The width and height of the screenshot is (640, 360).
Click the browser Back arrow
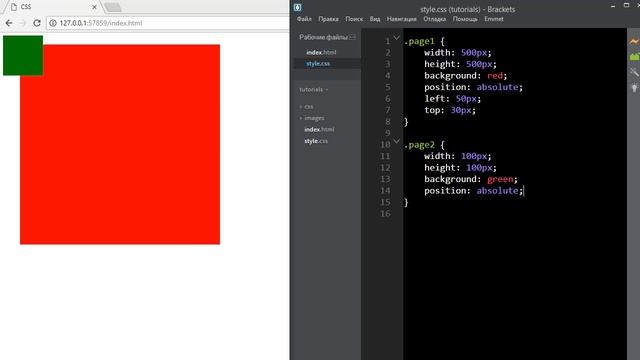9,23
